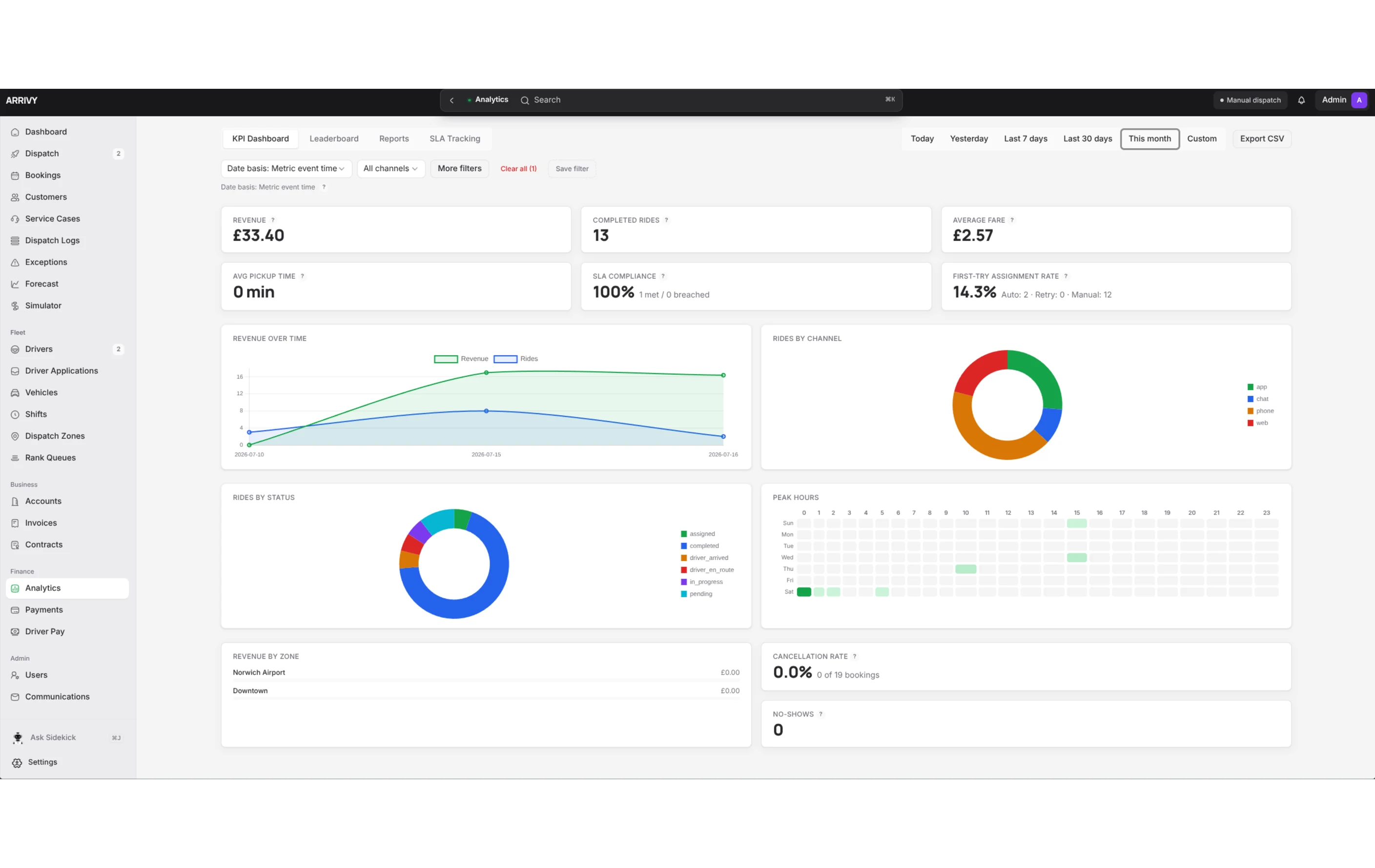The image size is (1375, 868).
Task: Select the Last 7 days range
Action: 1026,139
